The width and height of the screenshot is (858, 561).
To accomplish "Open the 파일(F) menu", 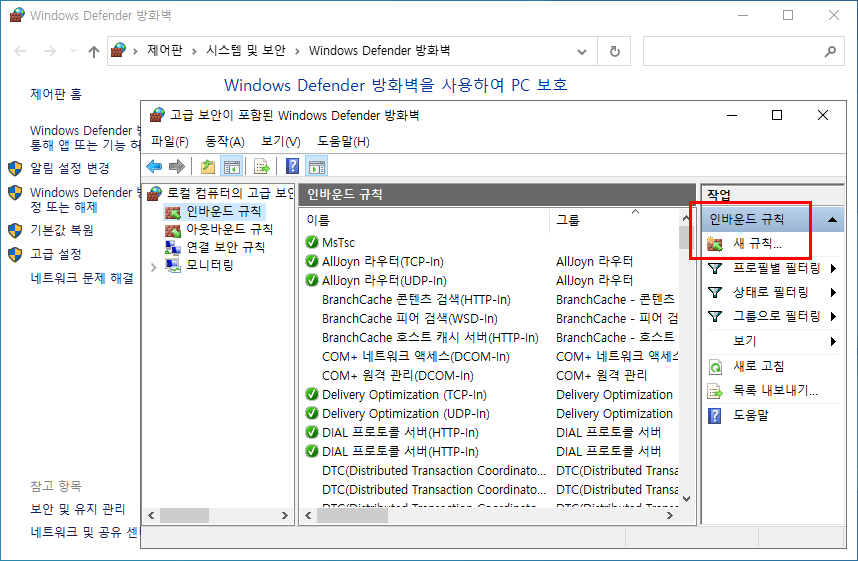I will coord(170,142).
